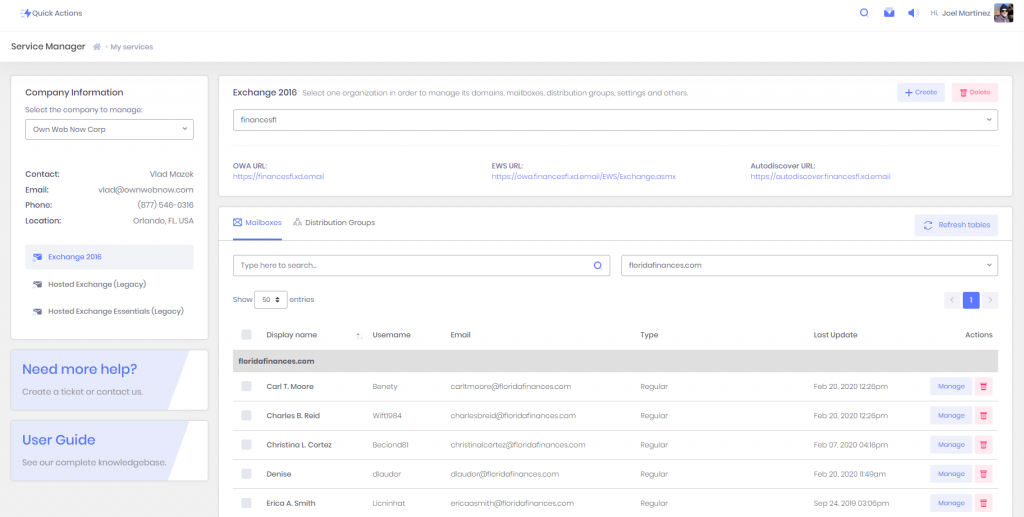Click the search icon in top bar

[864, 13]
